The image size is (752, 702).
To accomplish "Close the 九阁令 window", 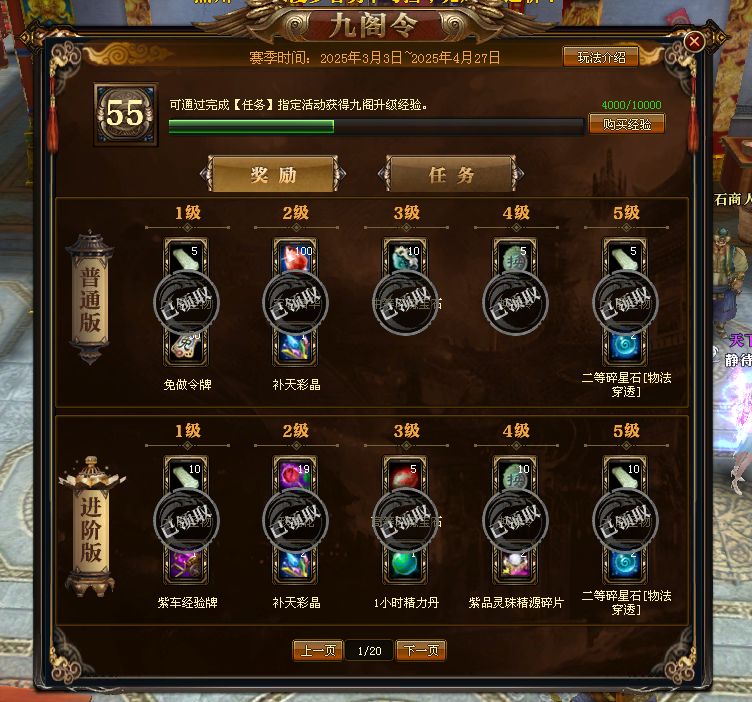I will point(693,42).
